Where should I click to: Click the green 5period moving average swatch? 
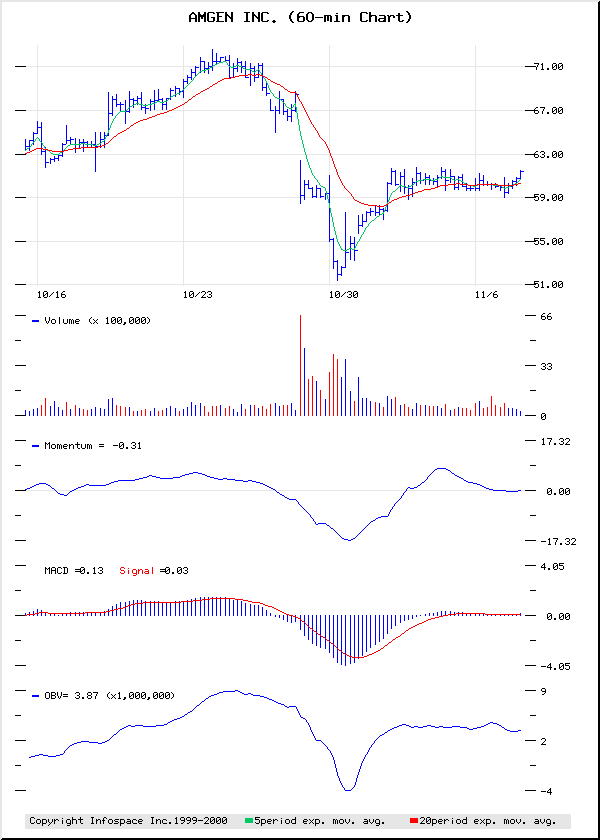tap(249, 821)
